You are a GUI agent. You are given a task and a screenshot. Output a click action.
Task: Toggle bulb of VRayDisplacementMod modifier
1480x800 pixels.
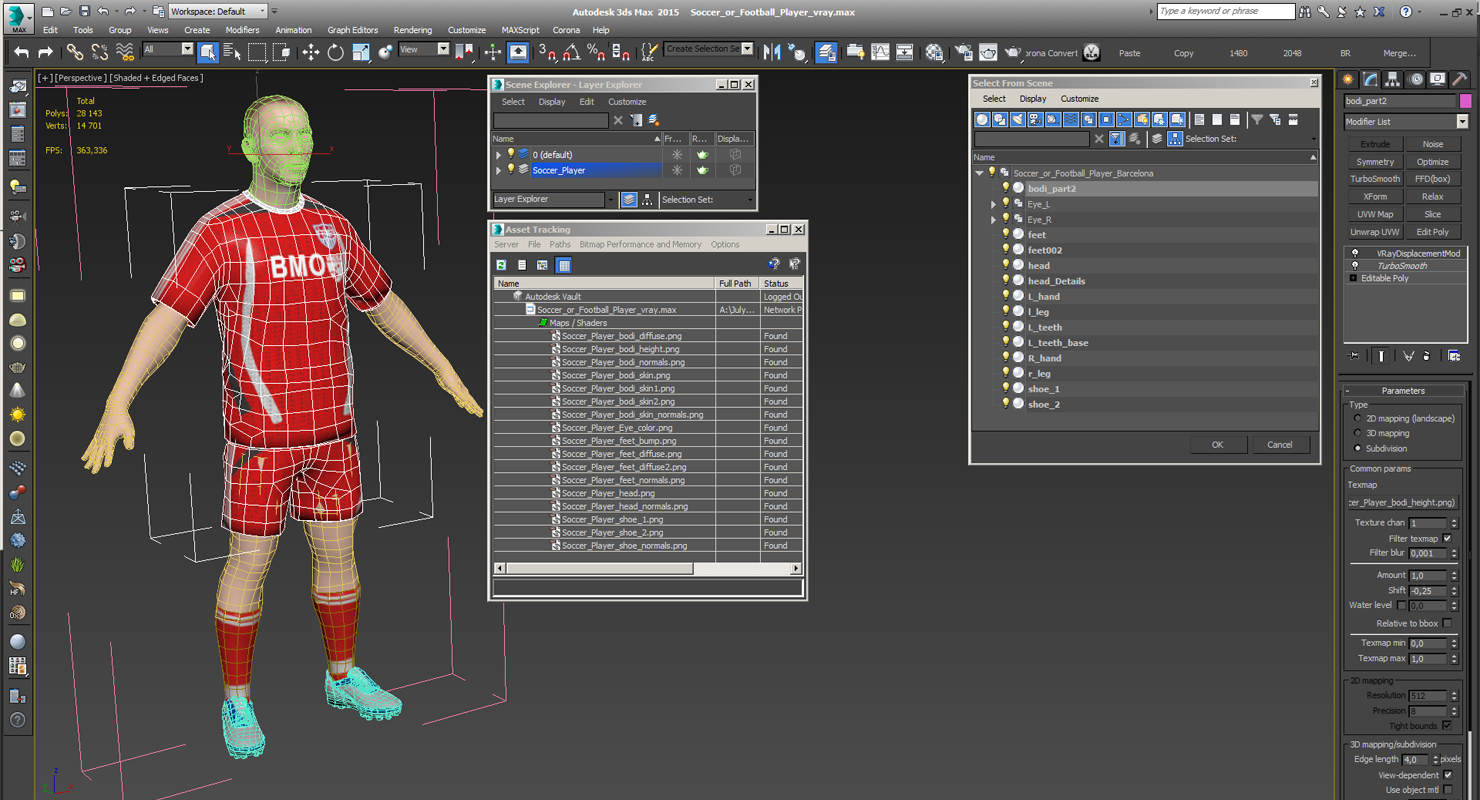[x=1355, y=253]
